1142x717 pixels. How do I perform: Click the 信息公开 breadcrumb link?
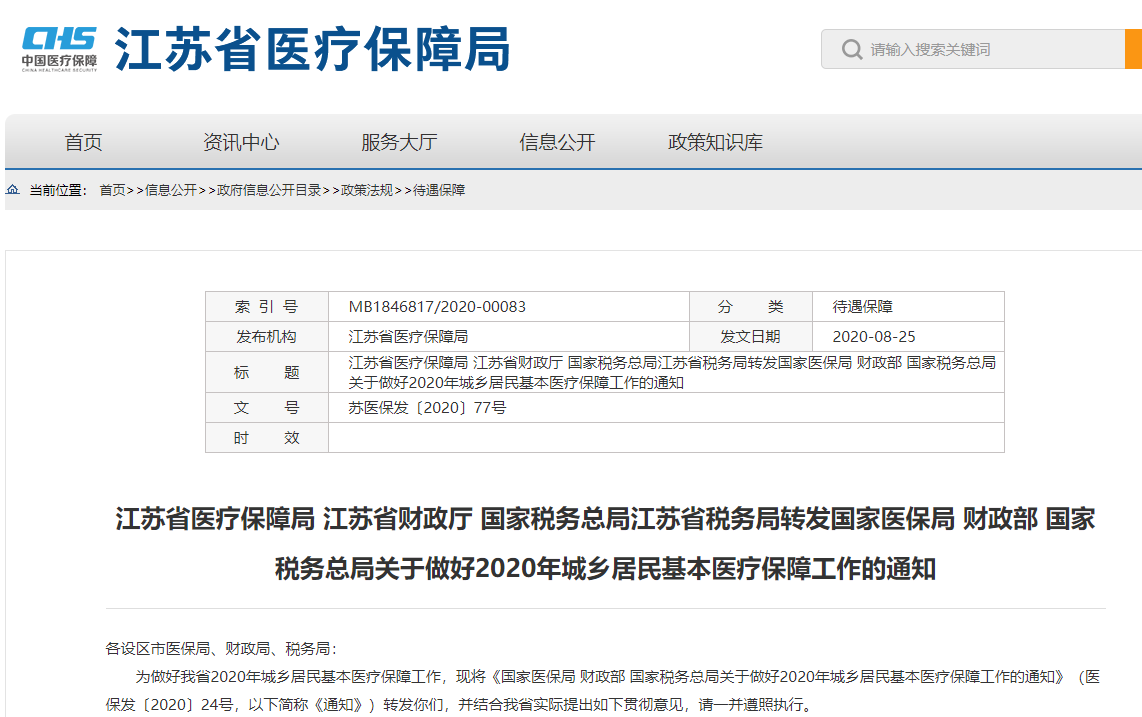(x=171, y=190)
